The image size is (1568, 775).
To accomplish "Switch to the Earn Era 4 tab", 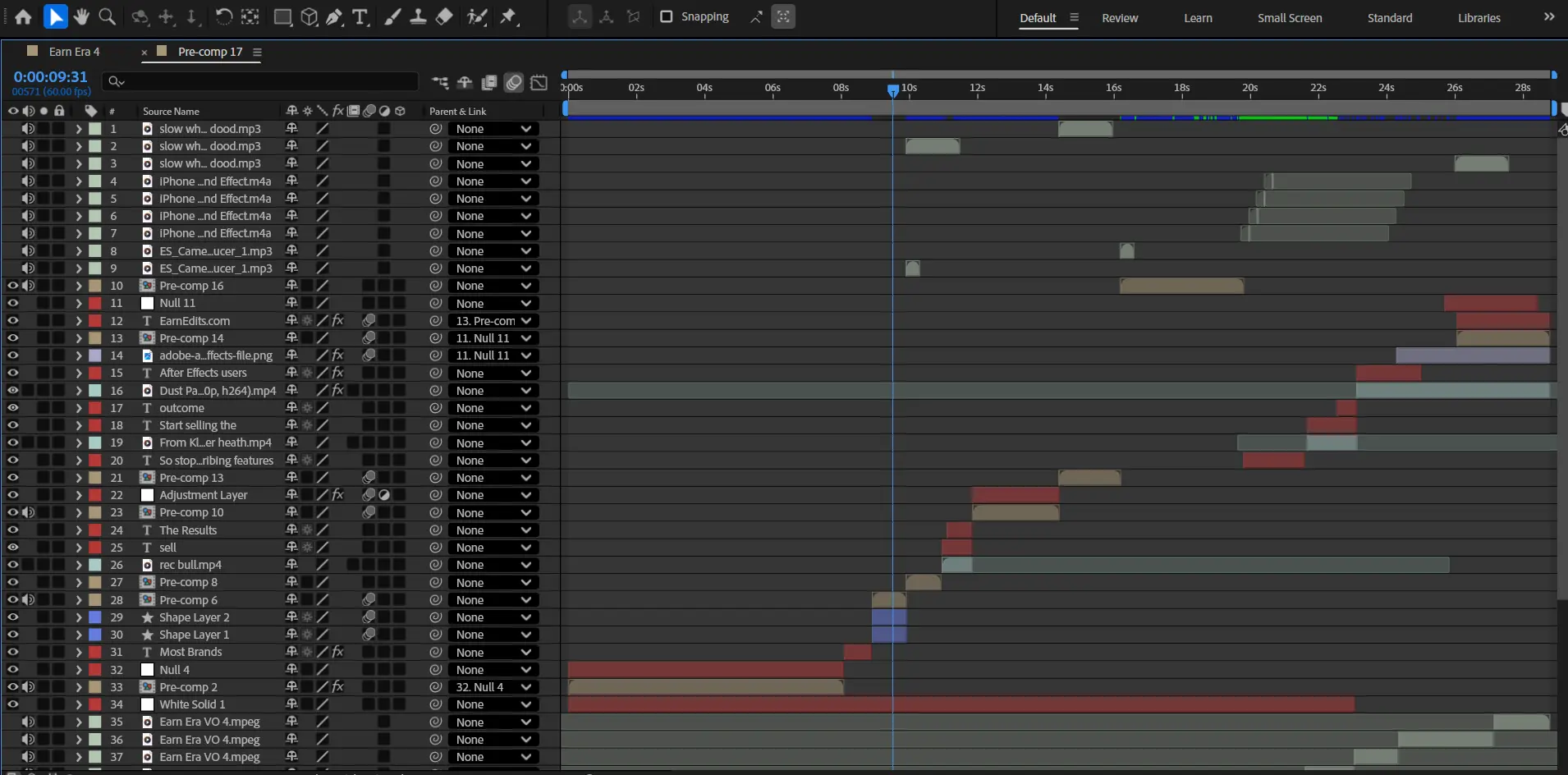I will point(74,52).
